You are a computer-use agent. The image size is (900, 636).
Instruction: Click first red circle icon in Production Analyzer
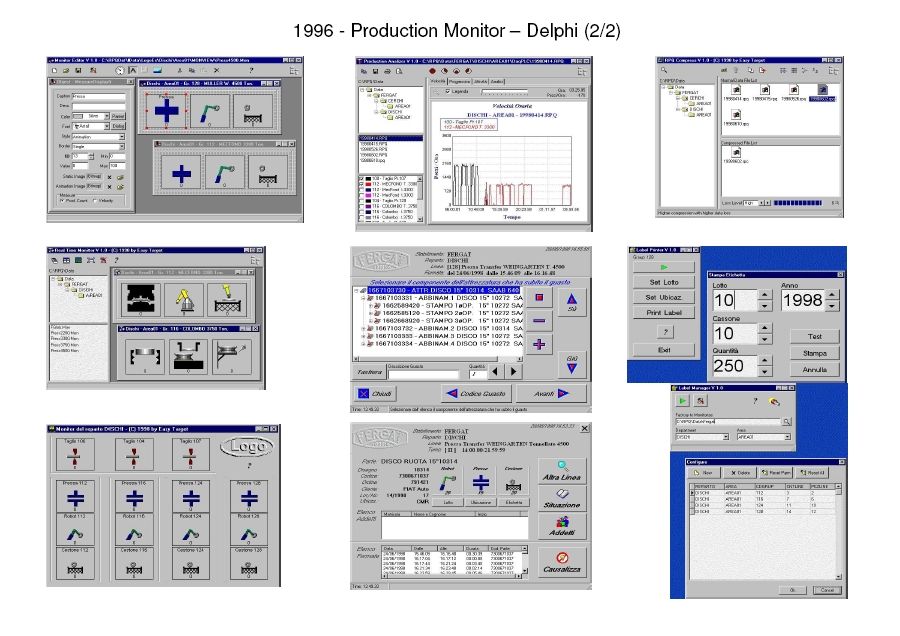pos(432,71)
